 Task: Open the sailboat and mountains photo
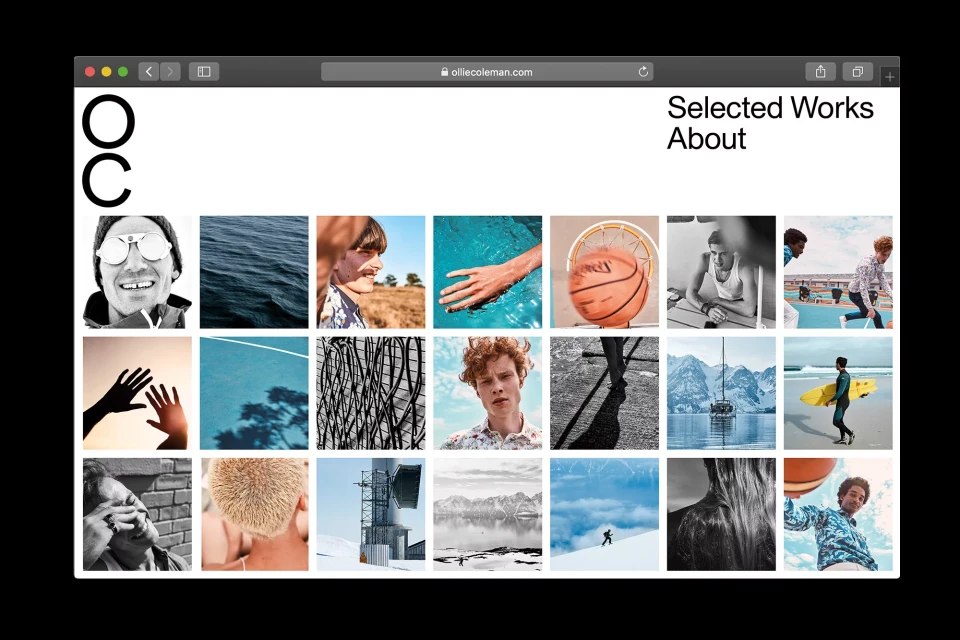pyautogui.click(x=721, y=393)
